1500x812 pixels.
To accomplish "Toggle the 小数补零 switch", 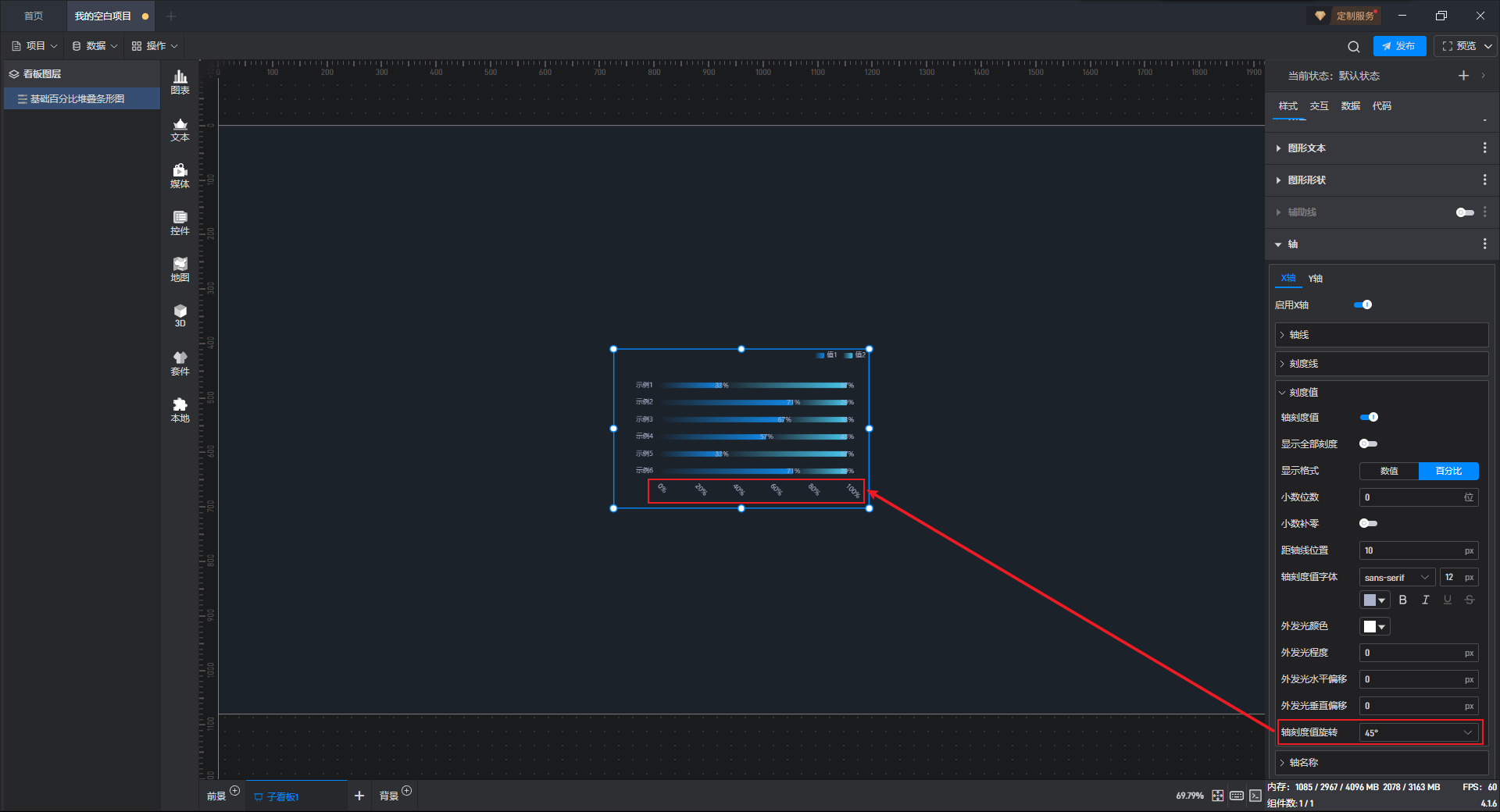I will point(1369,524).
